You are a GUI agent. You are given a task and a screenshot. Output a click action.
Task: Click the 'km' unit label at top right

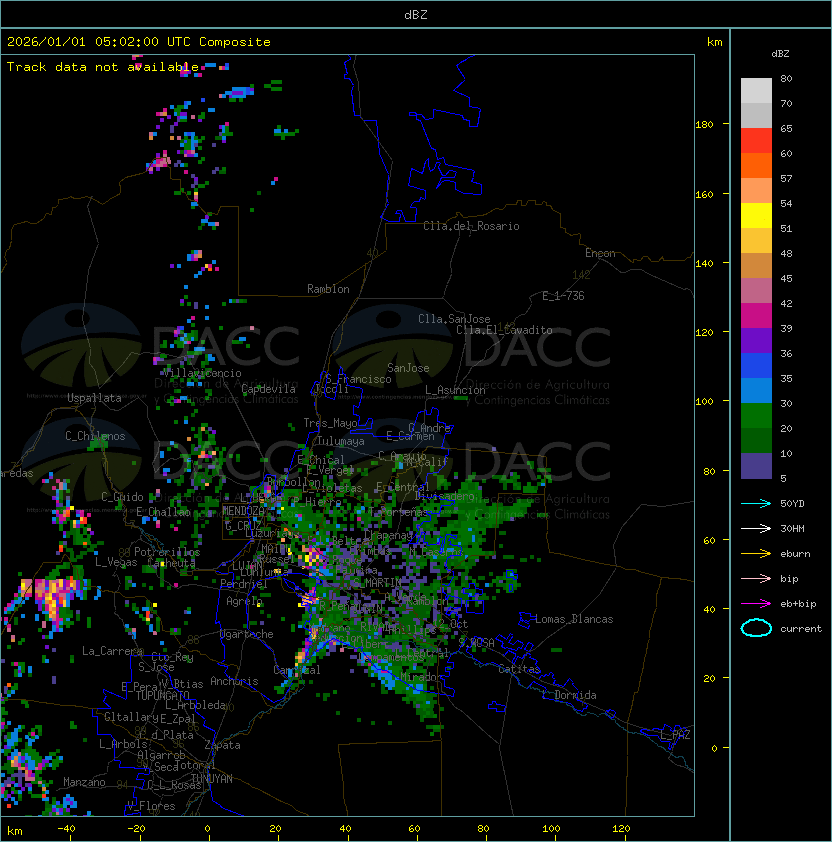pos(714,42)
